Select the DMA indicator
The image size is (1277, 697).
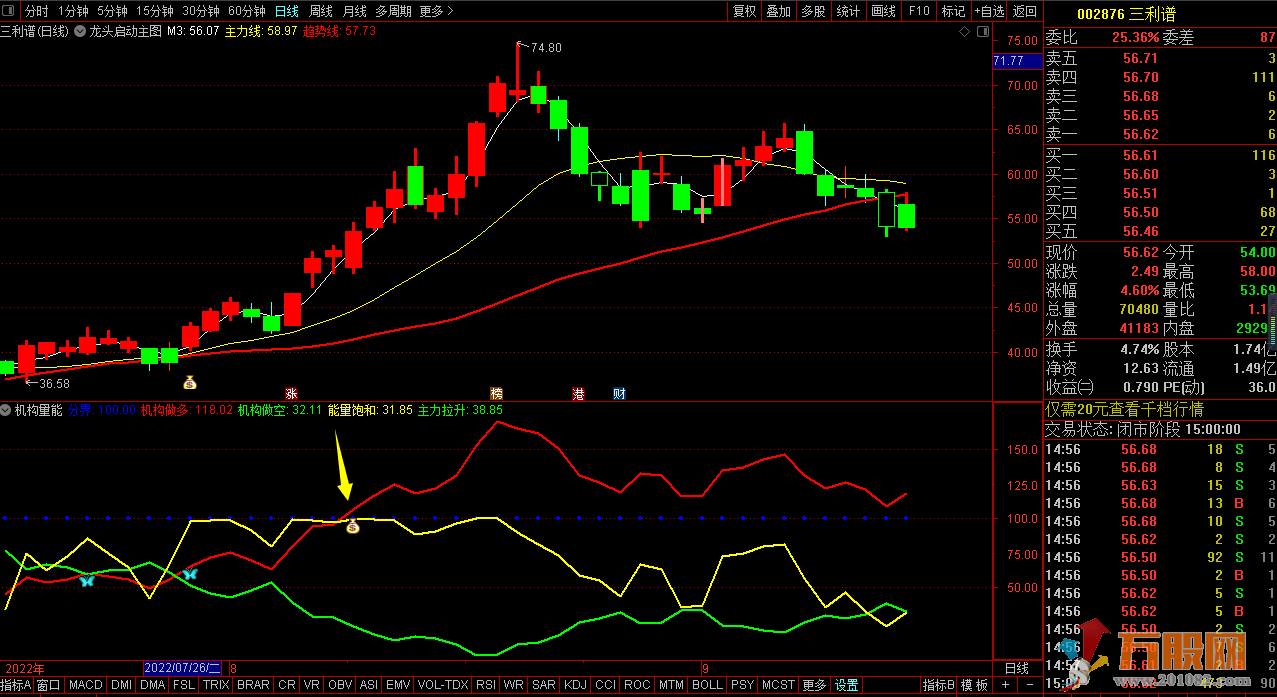tap(152, 685)
